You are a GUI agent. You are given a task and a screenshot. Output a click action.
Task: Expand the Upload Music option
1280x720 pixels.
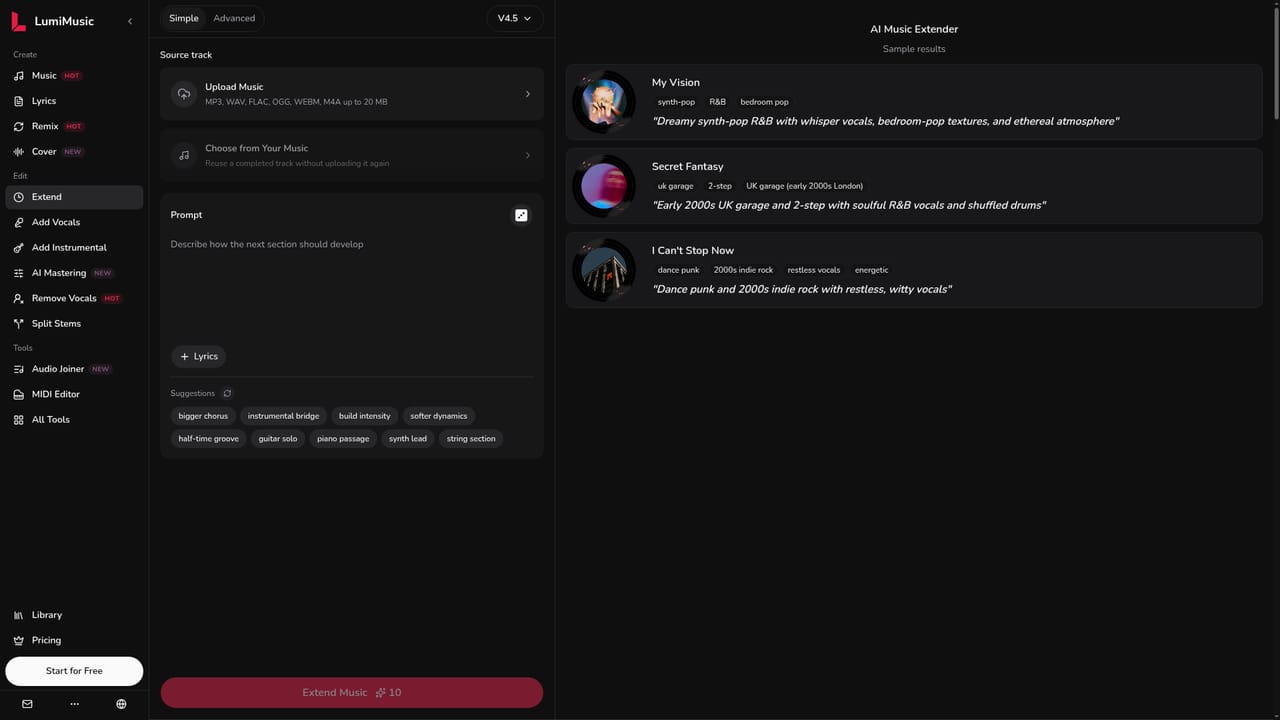point(352,94)
